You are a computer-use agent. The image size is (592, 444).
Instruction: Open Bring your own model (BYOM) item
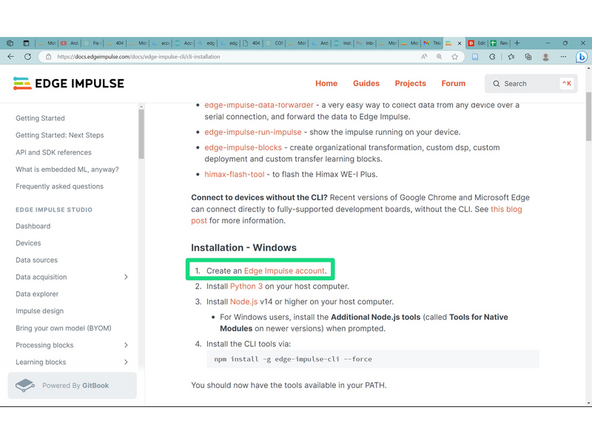coord(63,328)
